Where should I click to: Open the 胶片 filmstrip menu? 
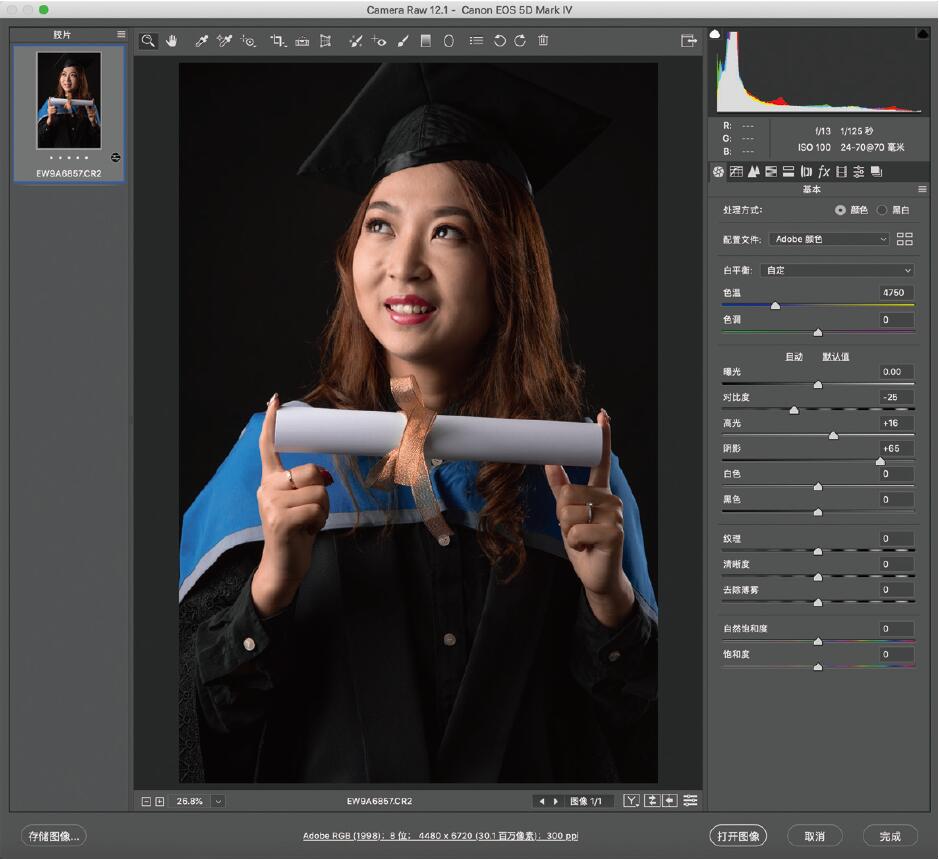121,34
